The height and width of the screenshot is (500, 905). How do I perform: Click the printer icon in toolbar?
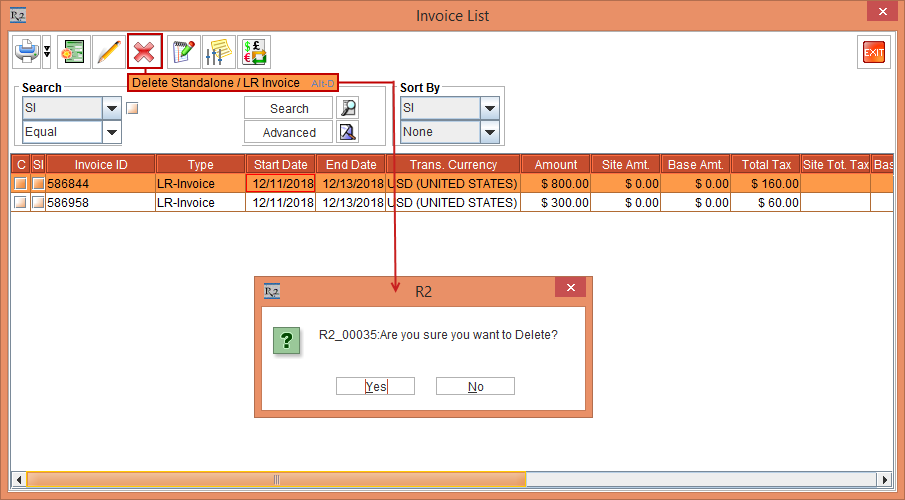point(26,51)
